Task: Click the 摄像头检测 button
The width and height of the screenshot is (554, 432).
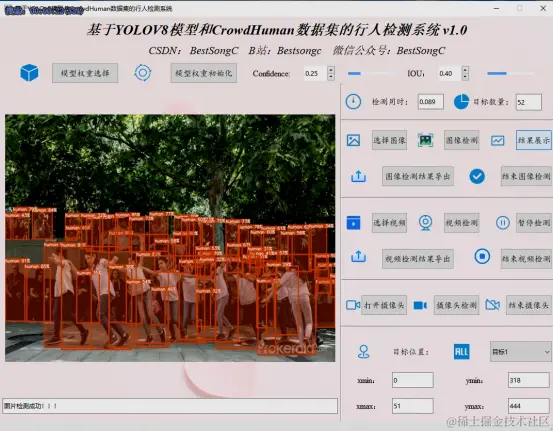Action: 456,305
